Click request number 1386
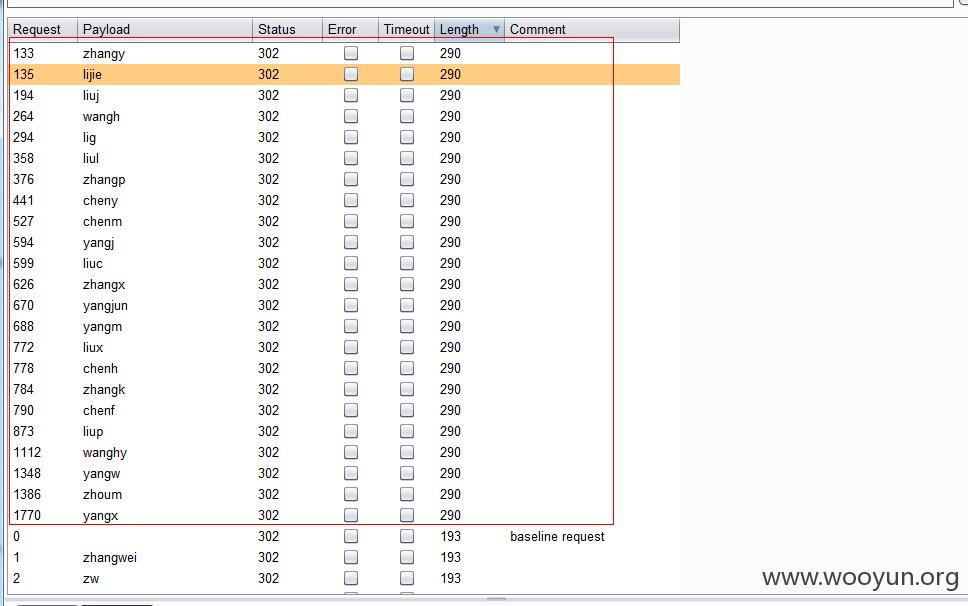The width and height of the screenshot is (968, 606). click(x=27, y=494)
